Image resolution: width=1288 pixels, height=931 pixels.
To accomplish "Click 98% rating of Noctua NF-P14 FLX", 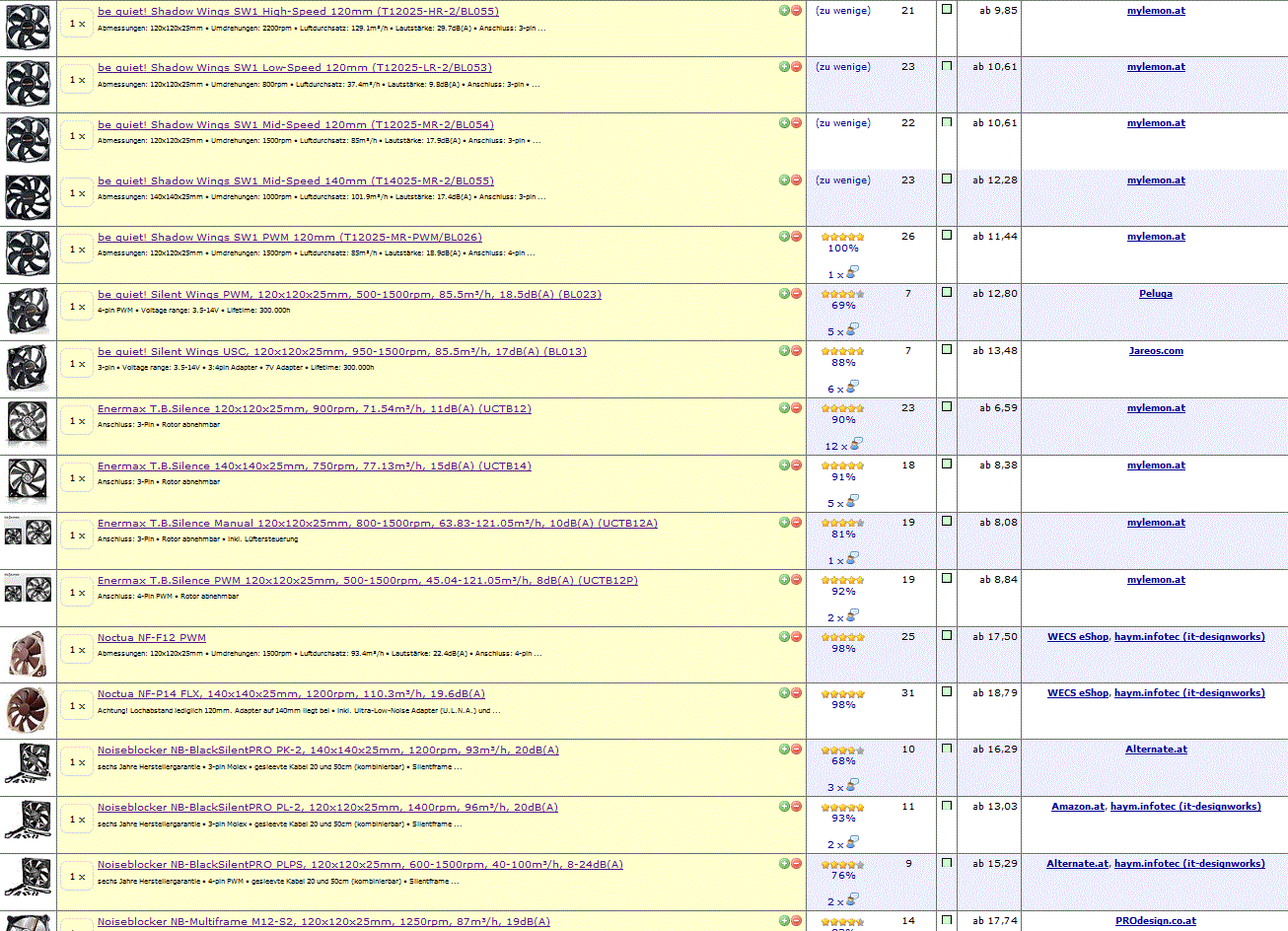I will (x=843, y=705).
